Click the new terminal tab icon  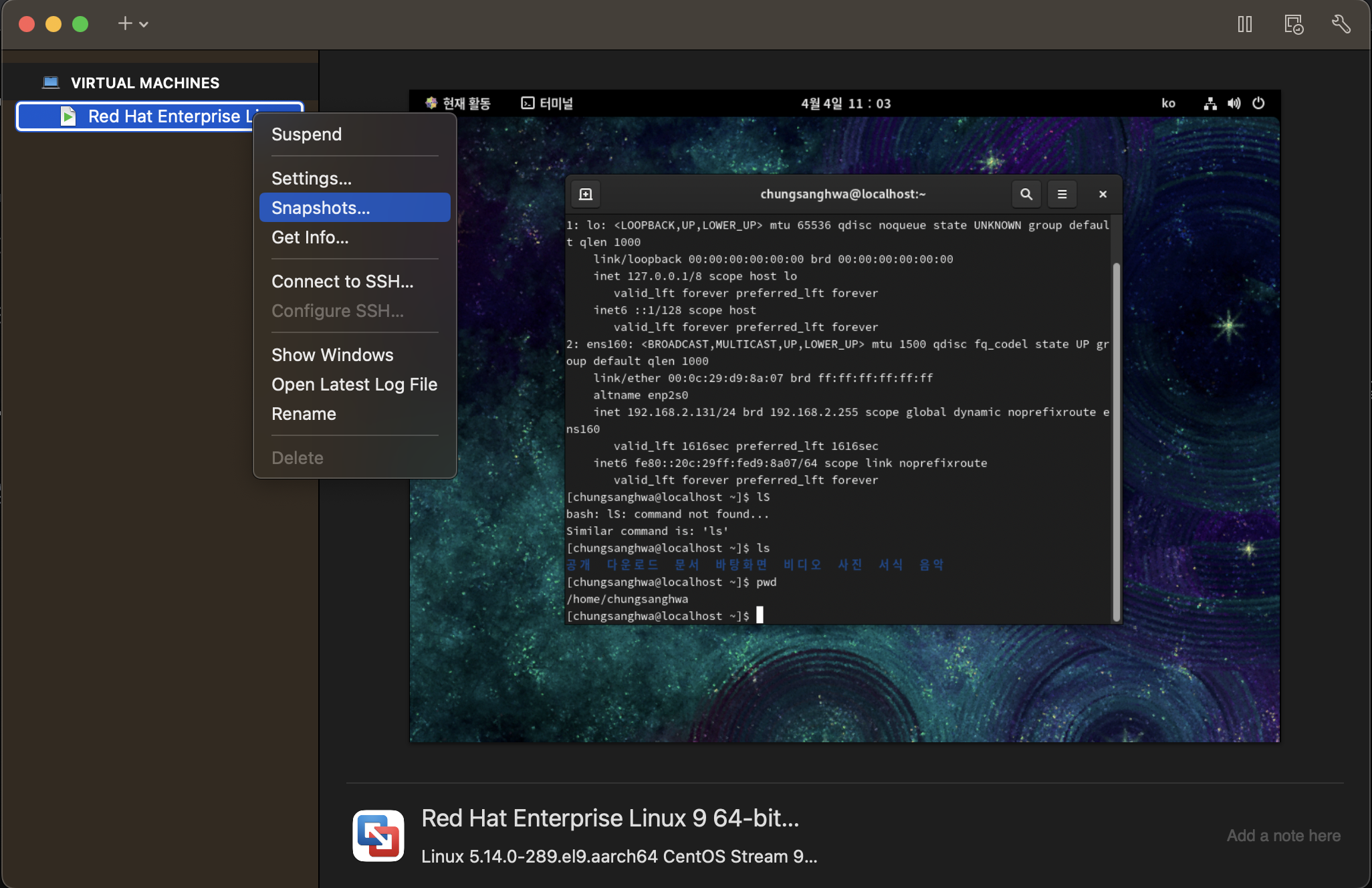[x=586, y=194]
